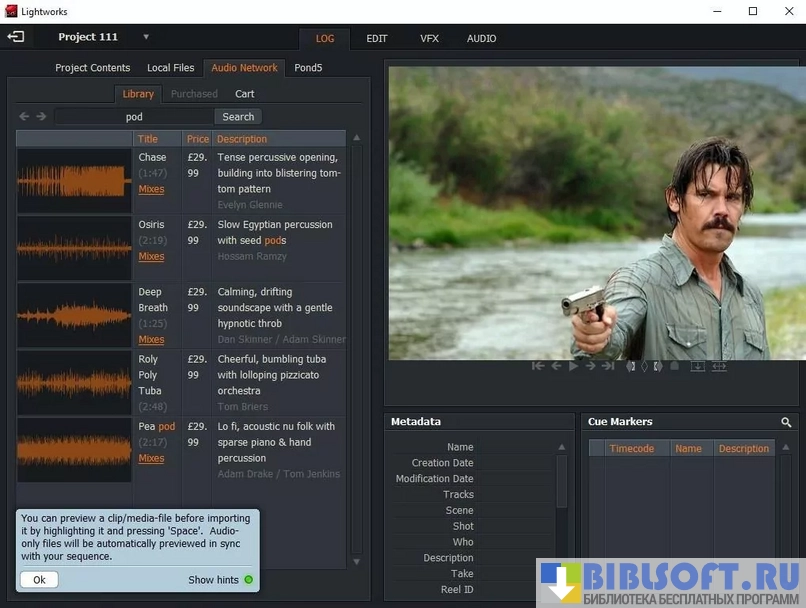Open the Cue Markers search magnifier
Image resolution: width=806 pixels, height=608 pixels.
(786, 423)
